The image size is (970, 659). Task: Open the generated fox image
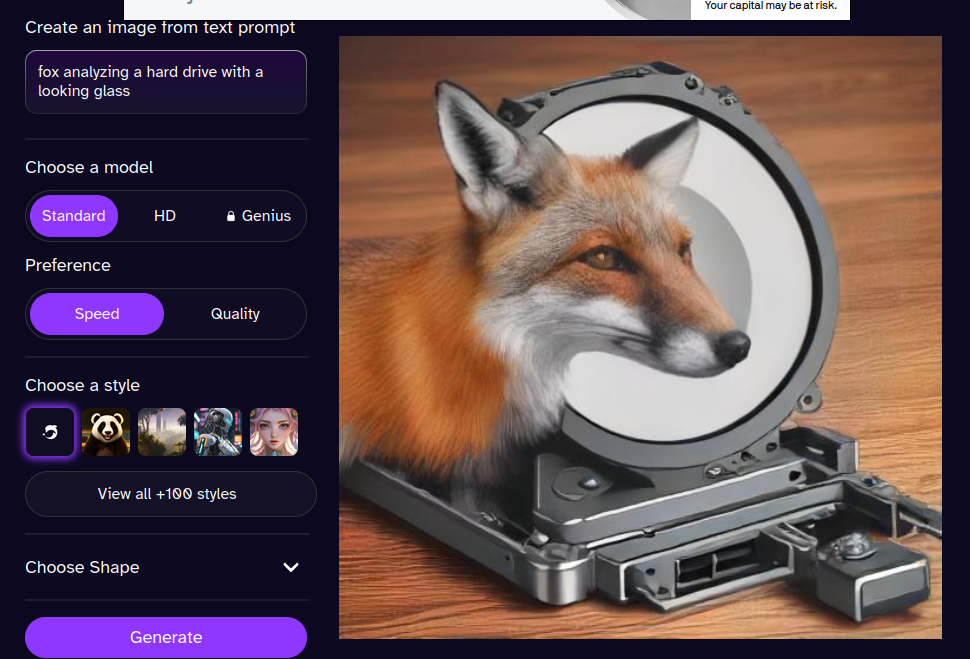pos(640,337)
